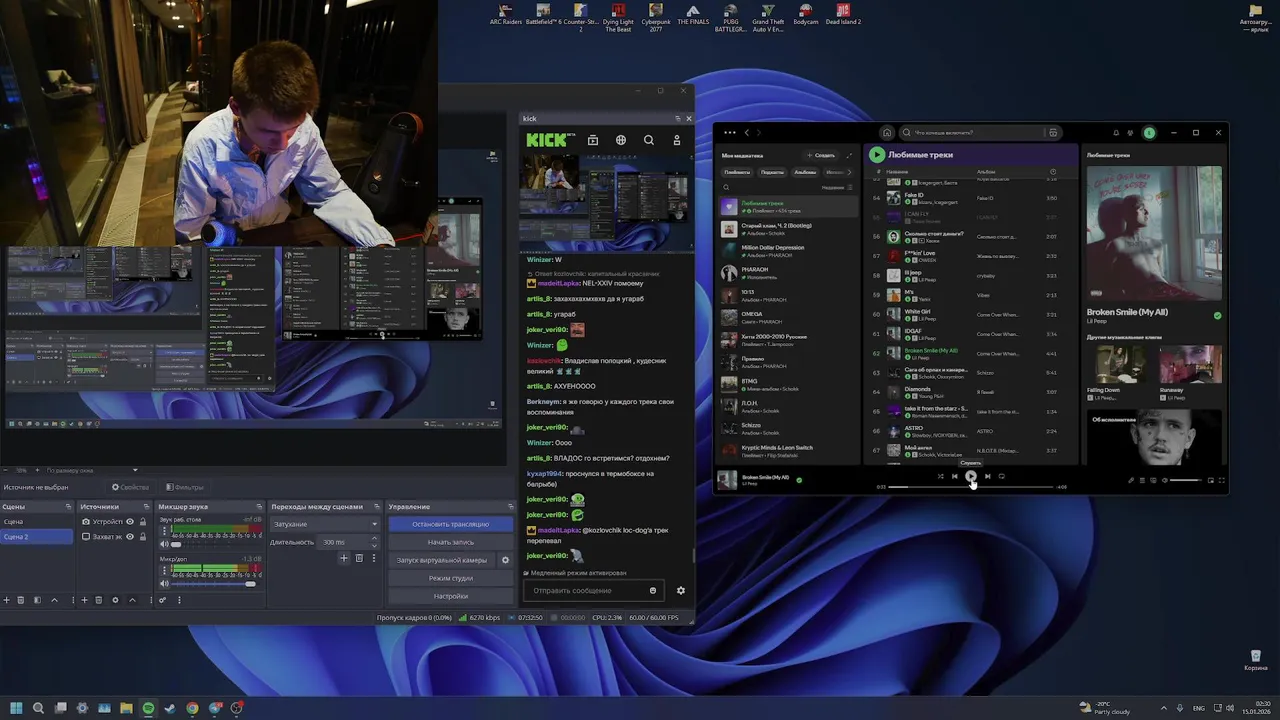Go back with Spotify back arrow
Screen dimensions: 1280x720
pyautogui.click(x=746, y=132)
